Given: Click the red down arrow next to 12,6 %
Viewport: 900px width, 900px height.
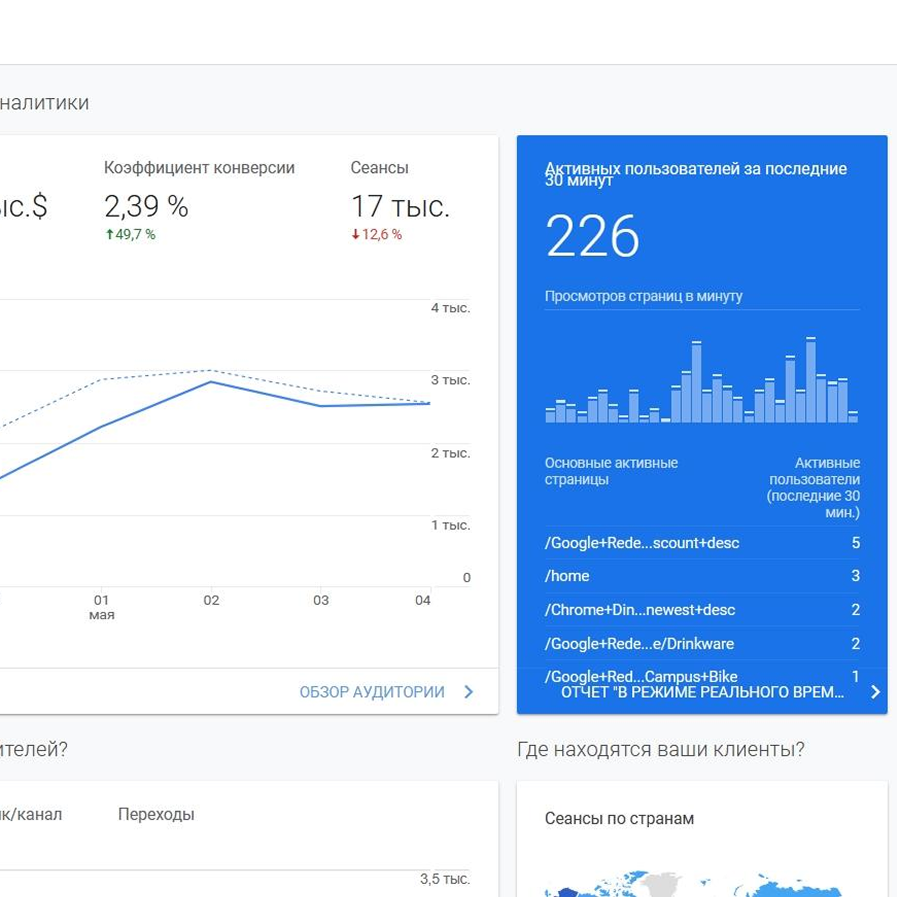Looking at the screenshot, I should pyautogui.click(x=355, y=235).
